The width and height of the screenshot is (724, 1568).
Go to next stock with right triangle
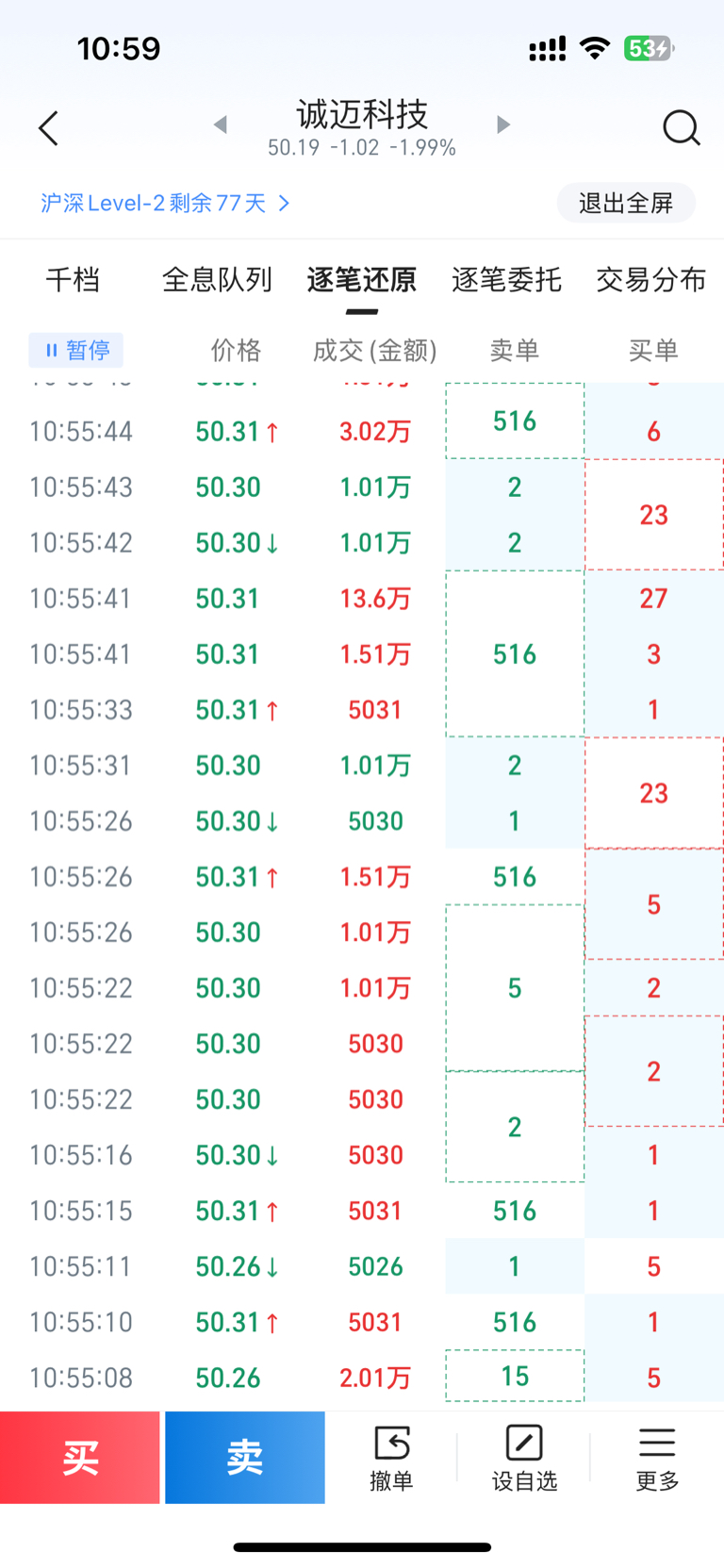tap(503, 124)
